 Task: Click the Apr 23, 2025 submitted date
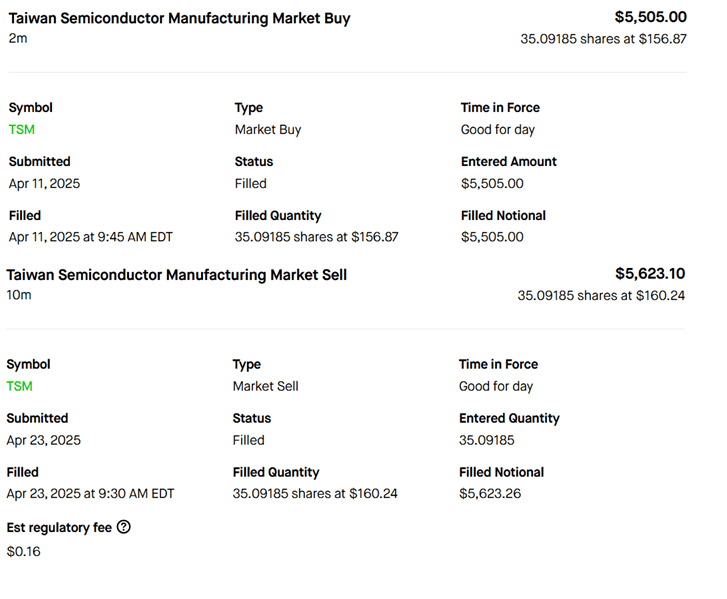[44, 441]
